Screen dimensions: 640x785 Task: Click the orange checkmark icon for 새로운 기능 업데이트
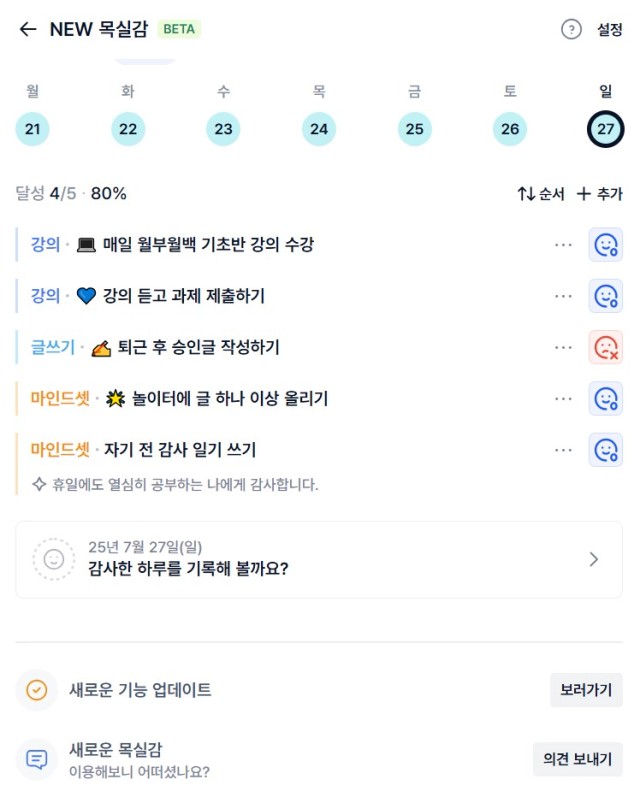click(37, 690)
